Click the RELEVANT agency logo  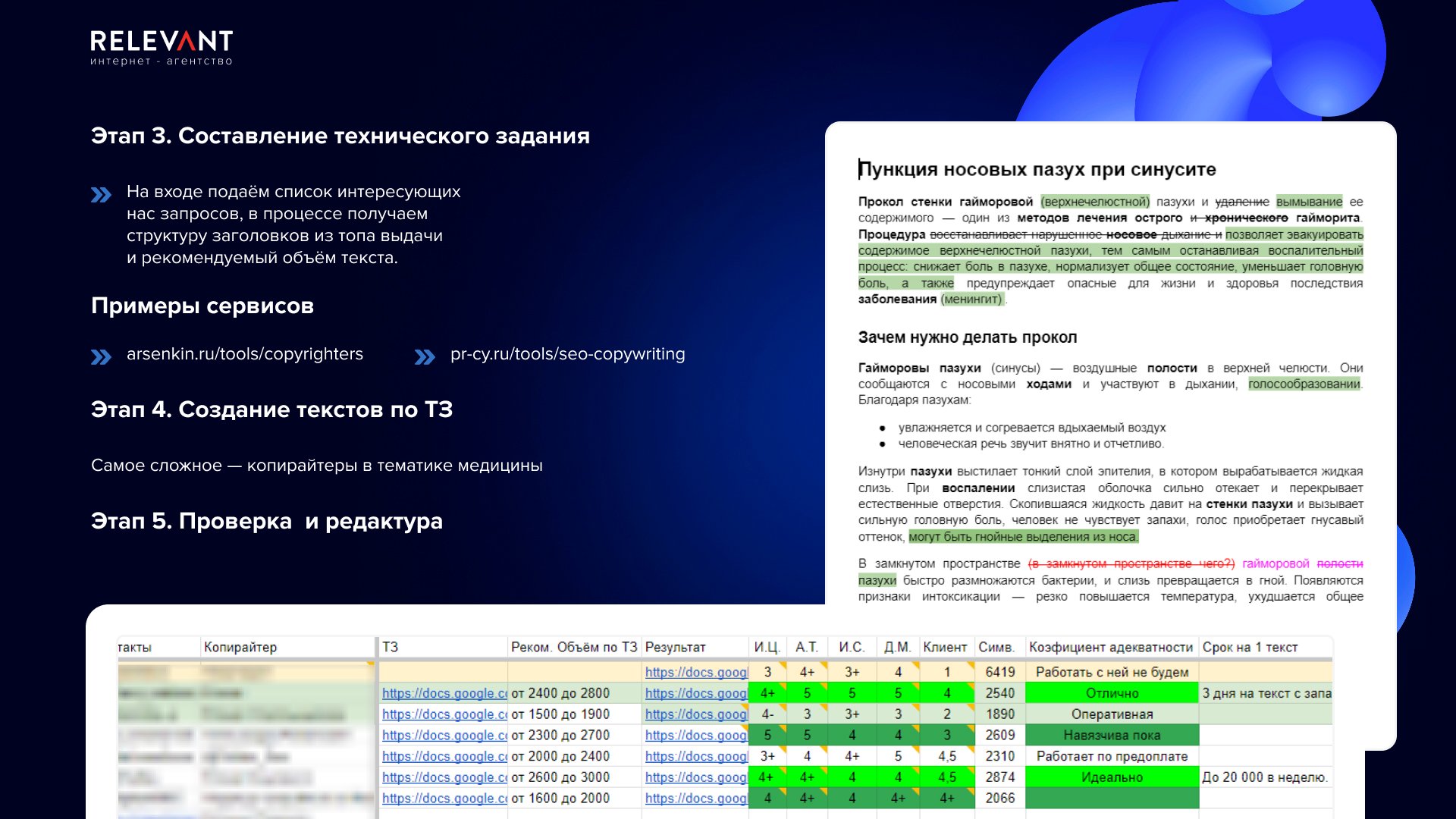(x=161, y=47)
